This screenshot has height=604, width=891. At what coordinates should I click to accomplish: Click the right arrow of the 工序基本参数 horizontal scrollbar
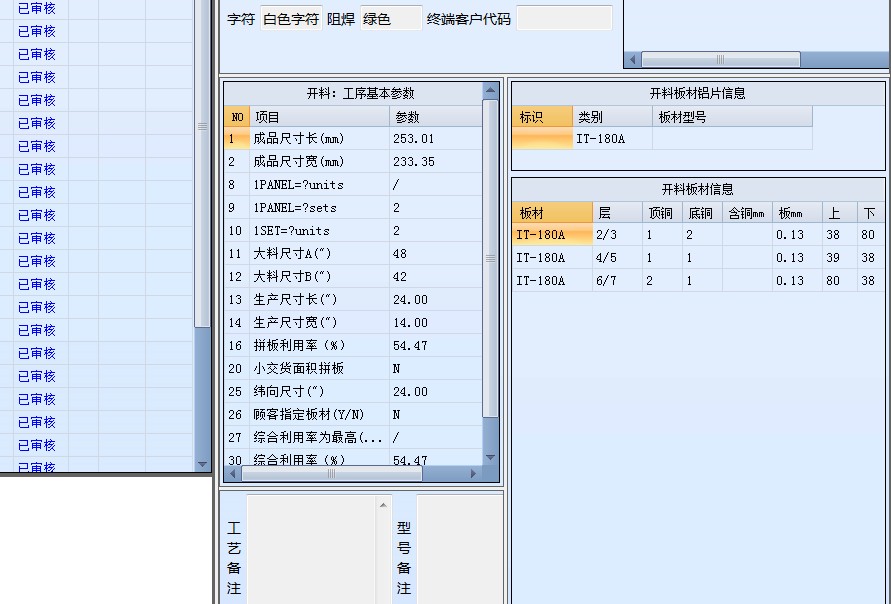pos(473,473)
